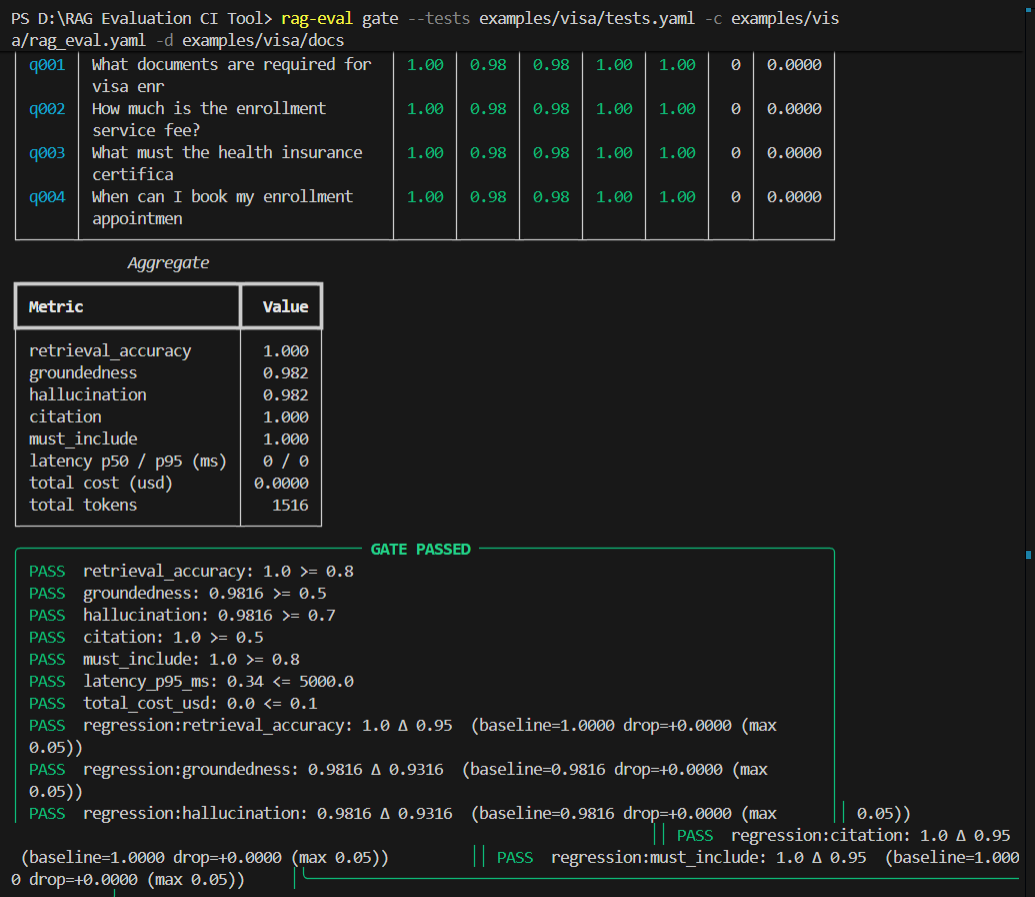Click the PS D:\RAG Evaluation CI Tool prompt
The height and width of the screenshot is (897, 1035).
pos(141,18)
